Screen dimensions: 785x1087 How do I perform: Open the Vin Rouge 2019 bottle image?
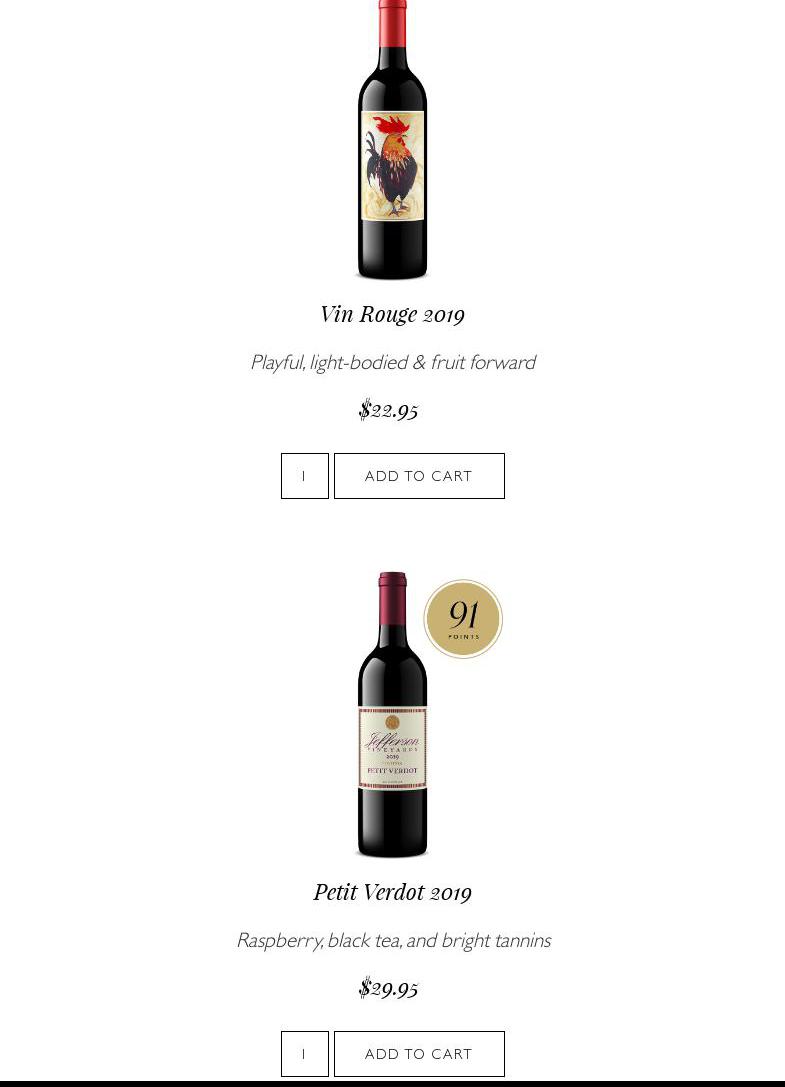[392, 139]
